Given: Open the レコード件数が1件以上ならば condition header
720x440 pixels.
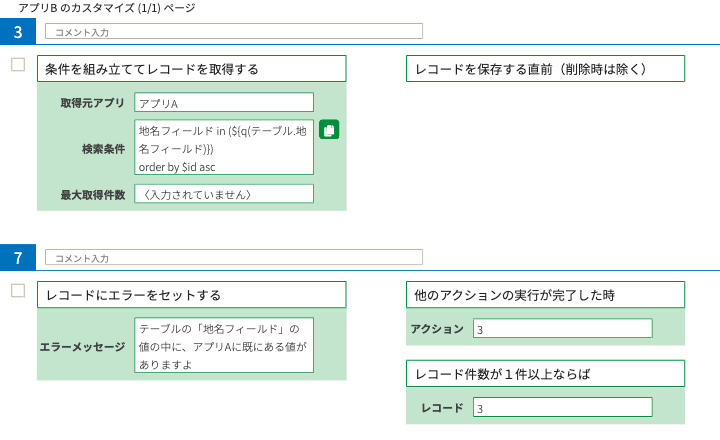Looking at the screenshot, I should coord(545,373).
